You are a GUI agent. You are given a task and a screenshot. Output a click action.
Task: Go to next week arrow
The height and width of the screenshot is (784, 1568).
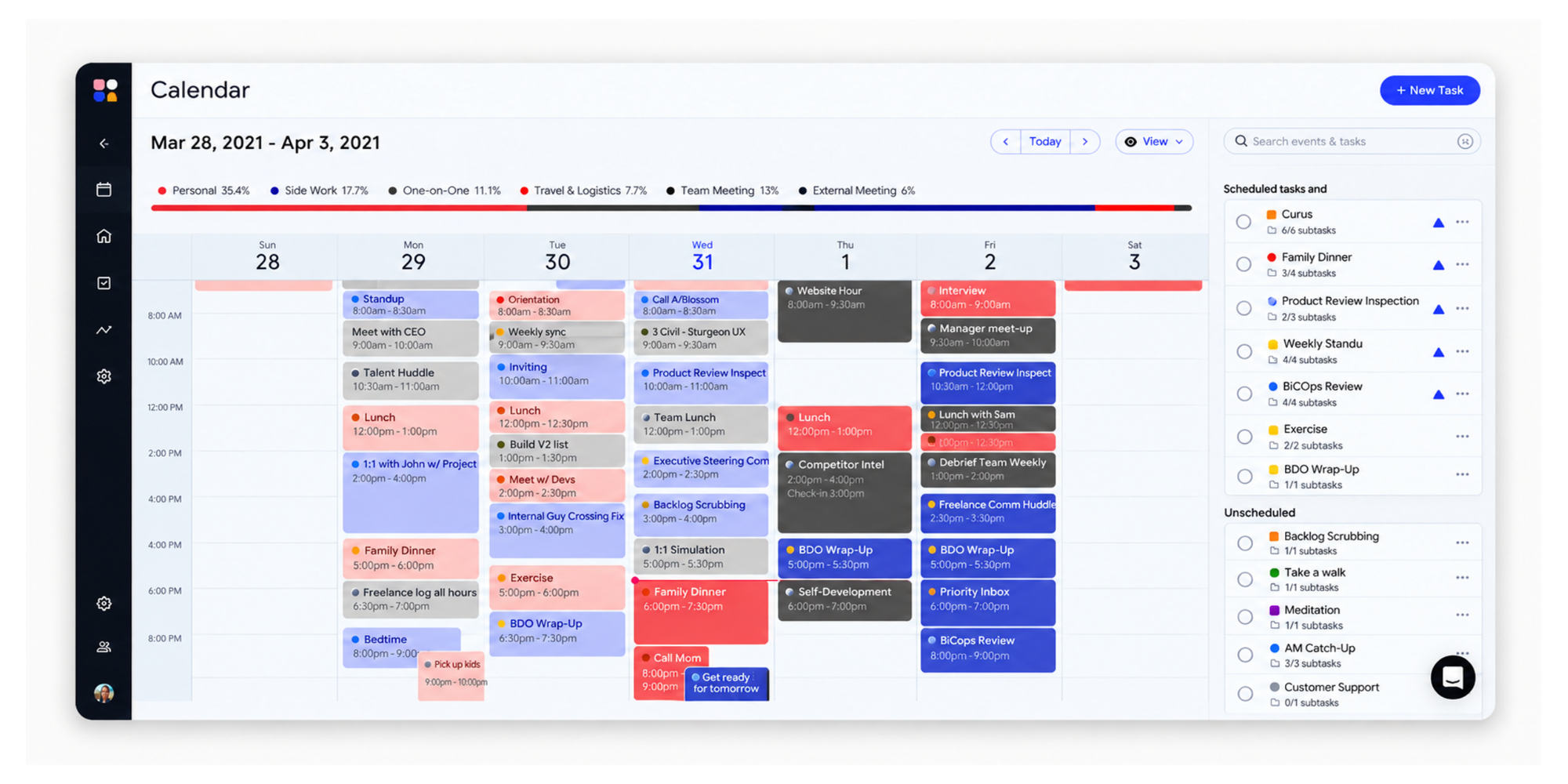1085,142
